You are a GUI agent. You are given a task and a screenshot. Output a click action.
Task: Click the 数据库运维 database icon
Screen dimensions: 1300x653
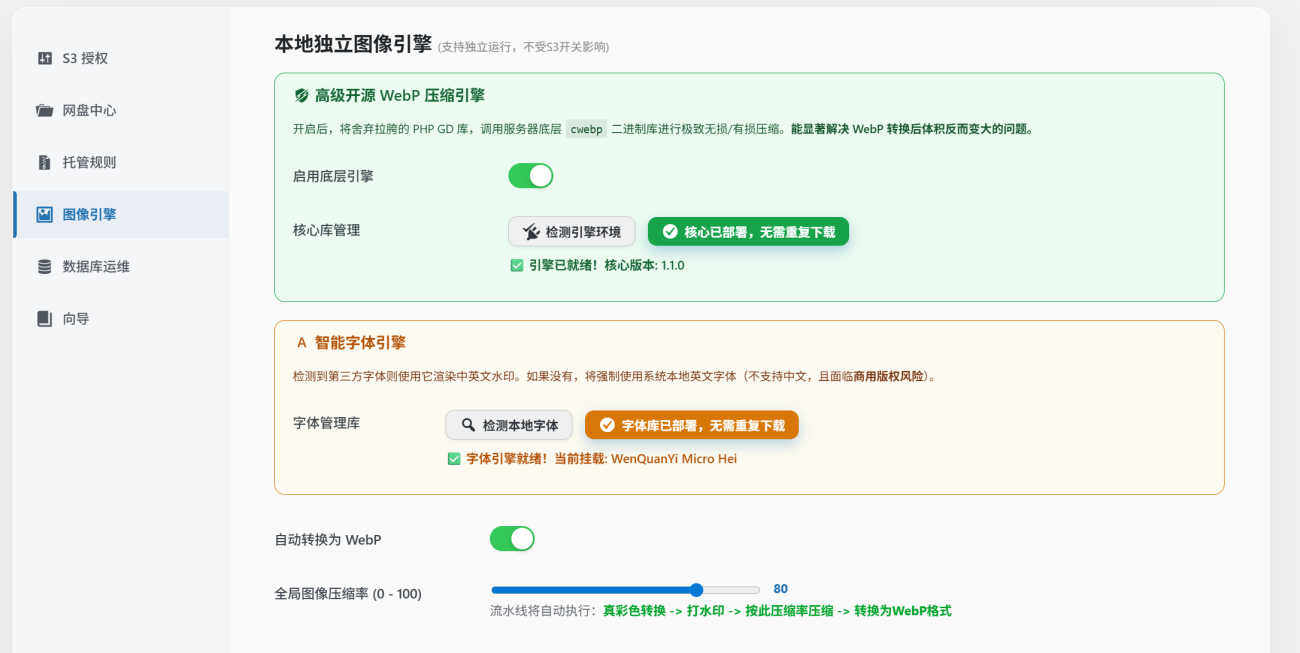44,266
